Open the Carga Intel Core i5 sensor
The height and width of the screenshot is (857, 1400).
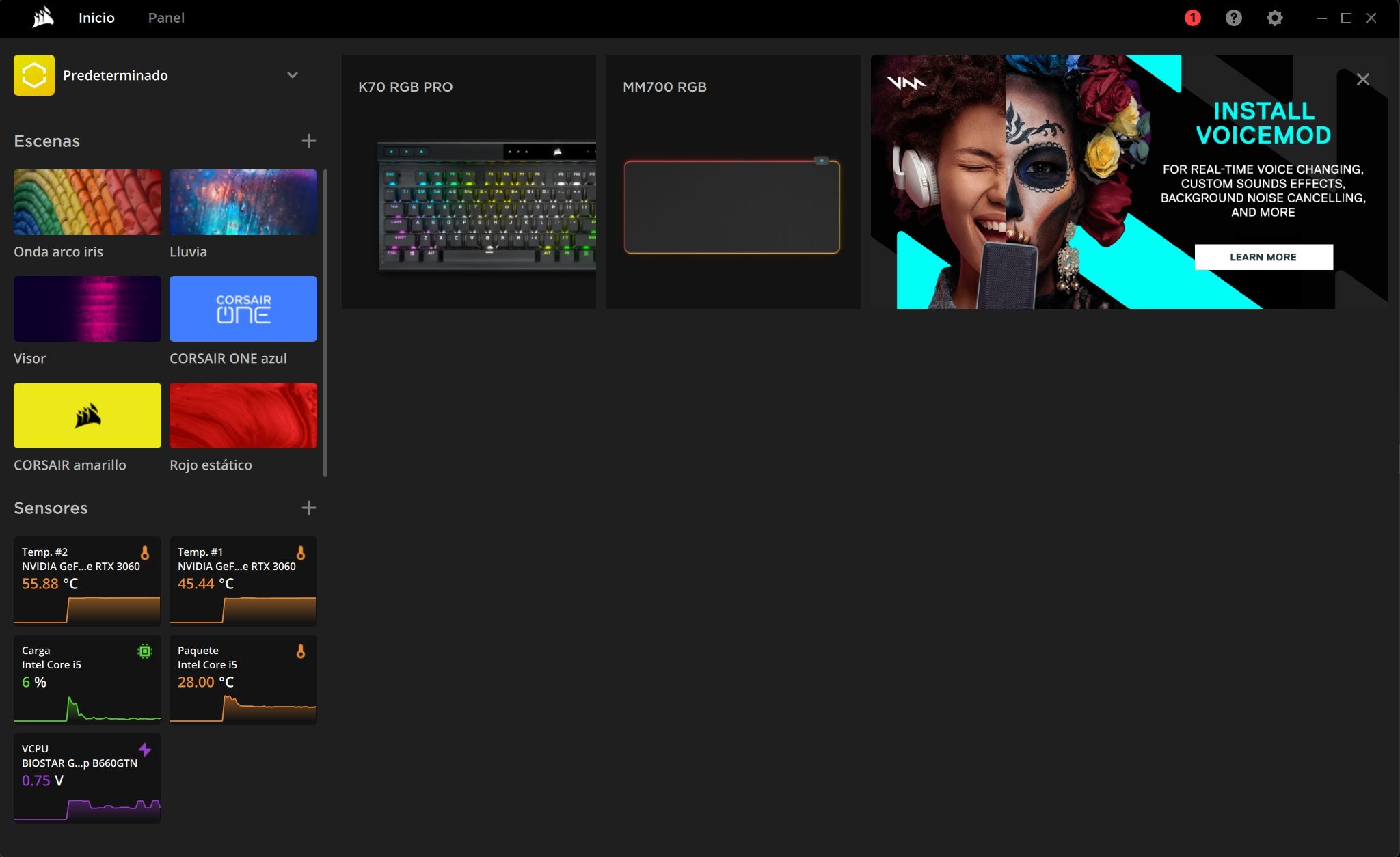tap(87, 680)
